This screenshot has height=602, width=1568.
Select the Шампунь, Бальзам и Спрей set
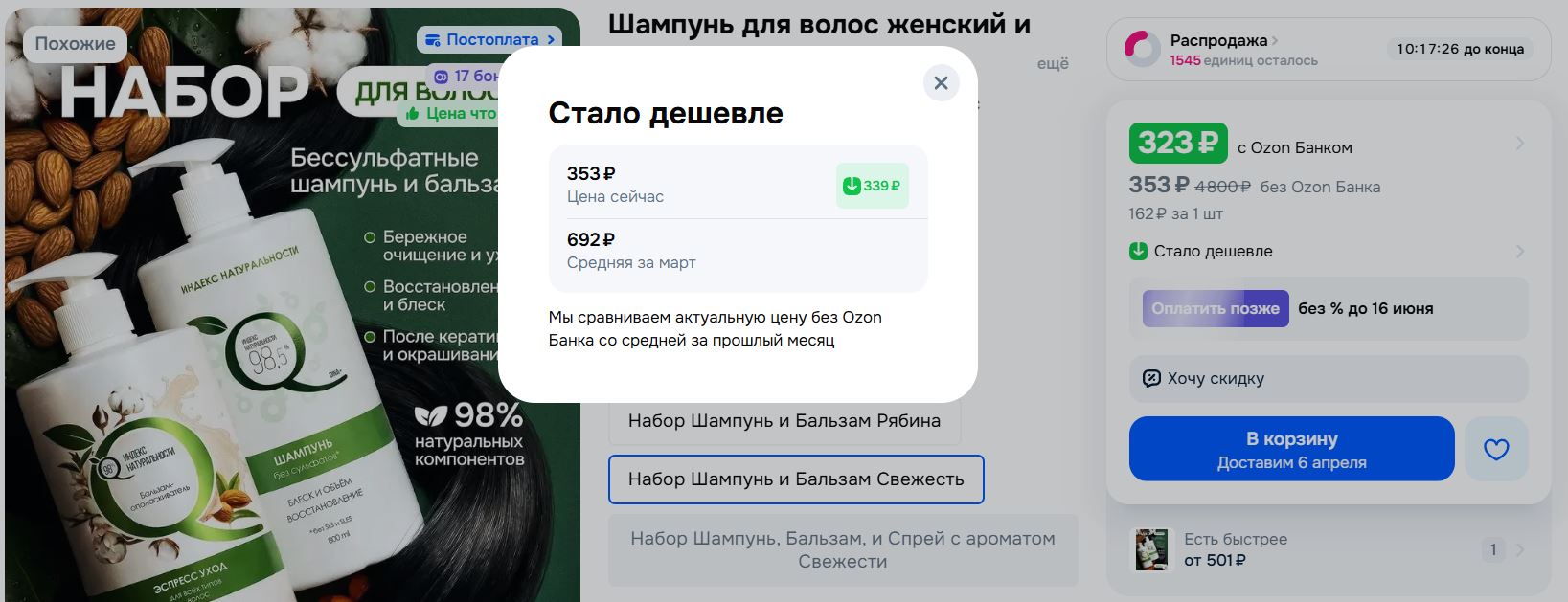click(842, 549)
